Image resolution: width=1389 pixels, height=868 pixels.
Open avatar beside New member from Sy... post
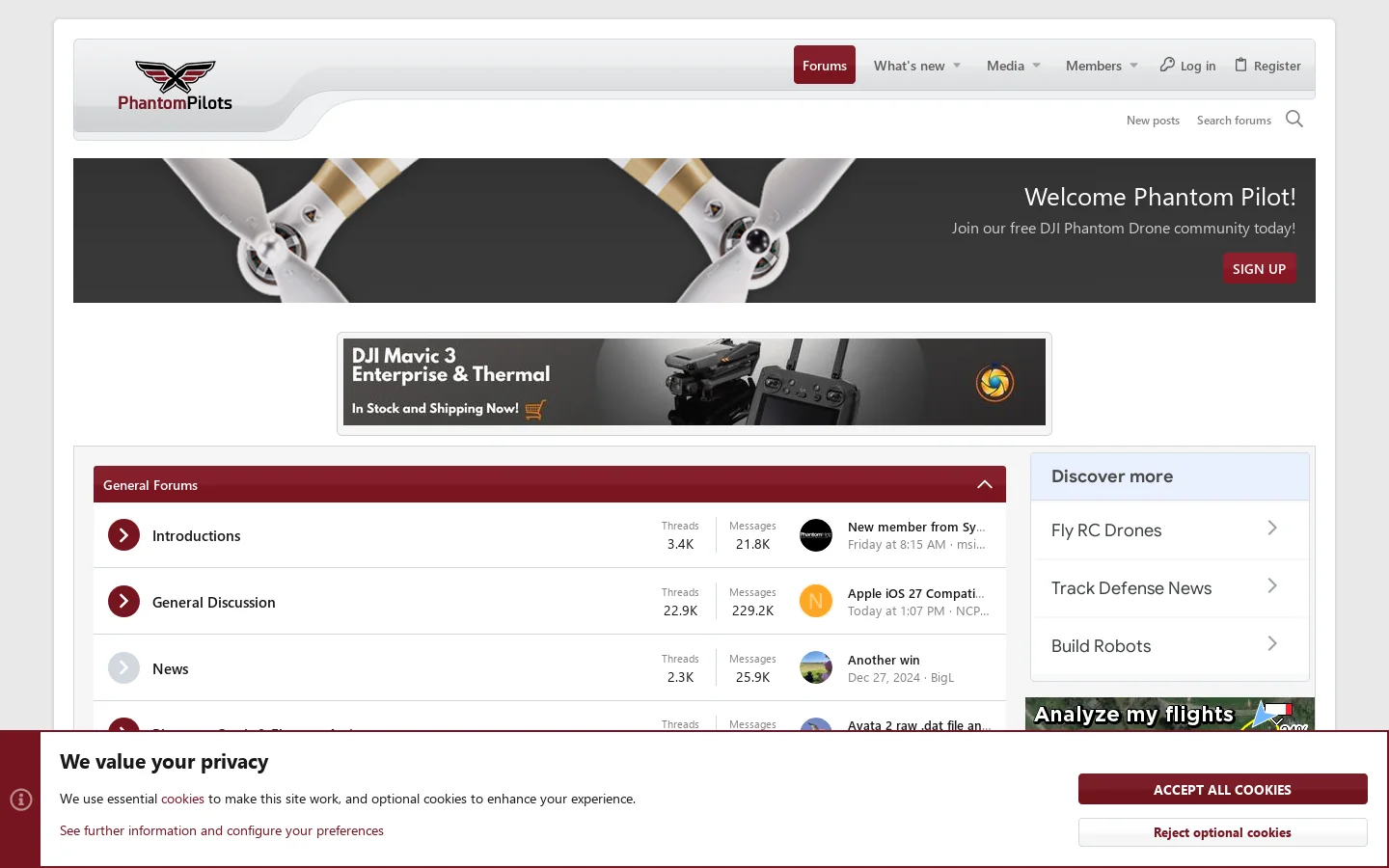pos(816,535)
